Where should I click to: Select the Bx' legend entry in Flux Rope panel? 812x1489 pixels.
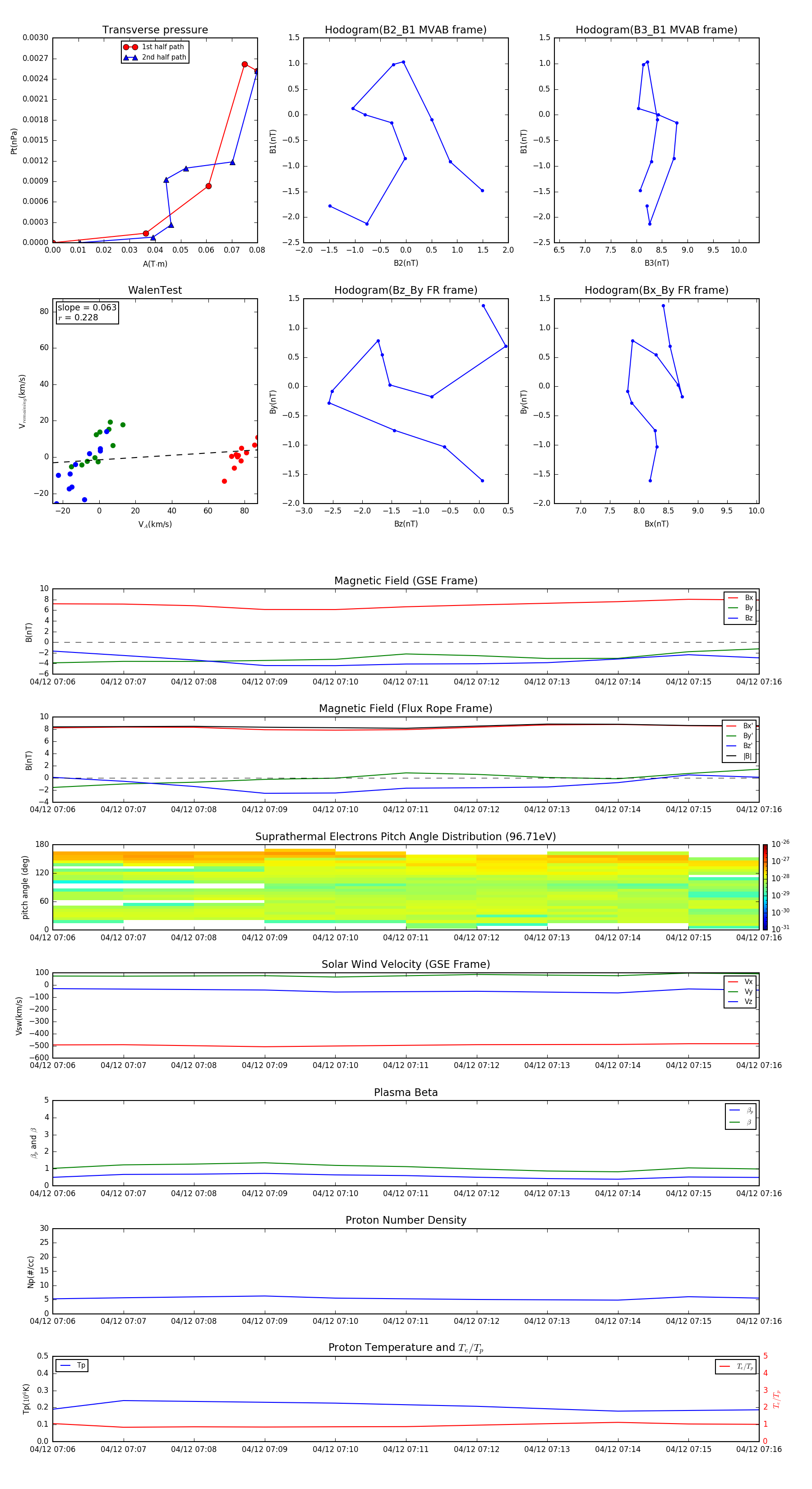739,726
